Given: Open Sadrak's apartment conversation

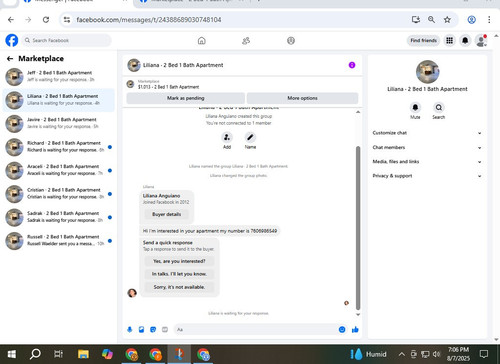Looking at the screenshot, I should click(58, 217).
